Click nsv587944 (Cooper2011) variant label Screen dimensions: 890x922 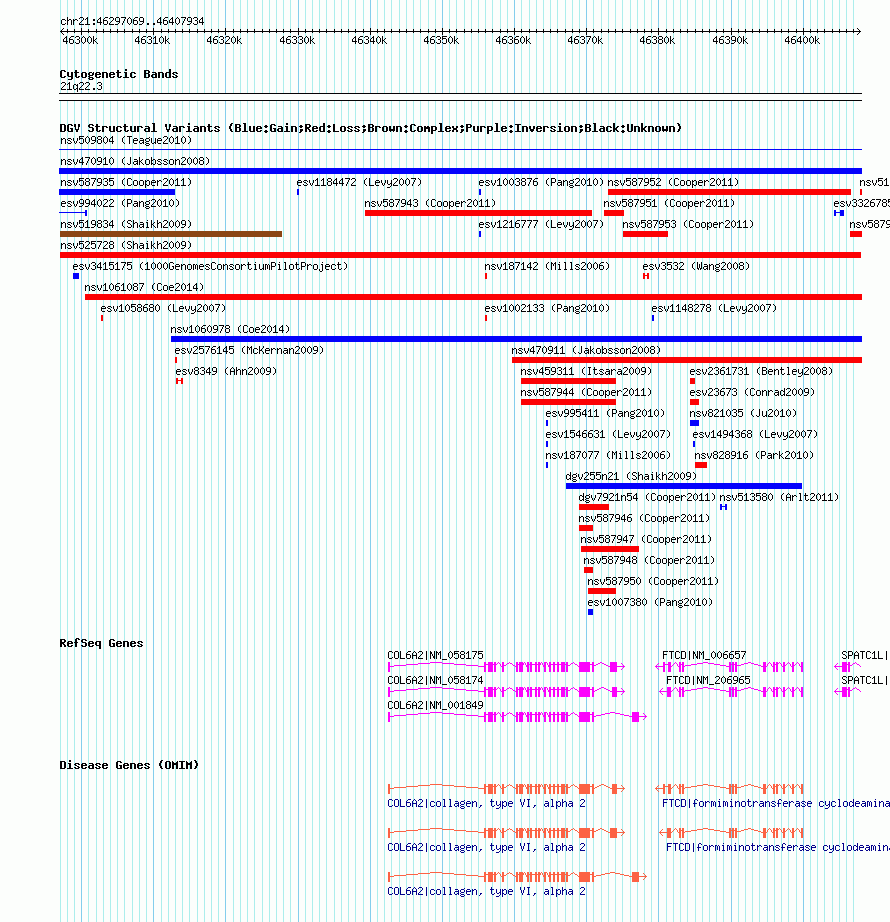point(586,392)
